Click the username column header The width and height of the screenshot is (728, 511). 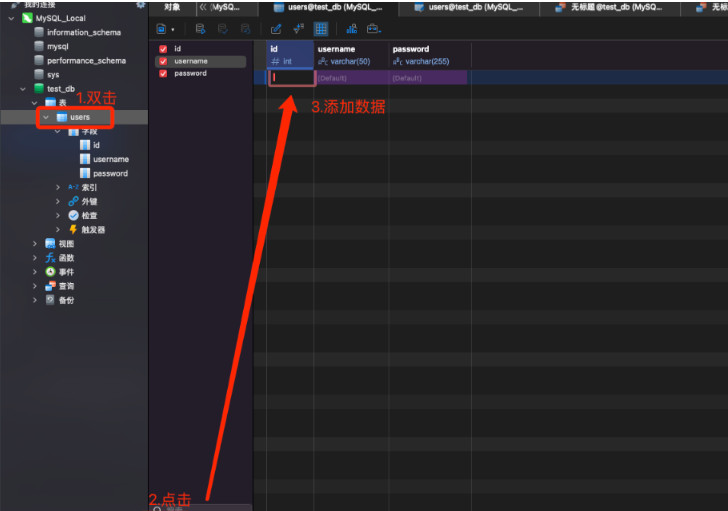[x=351, y=55]
